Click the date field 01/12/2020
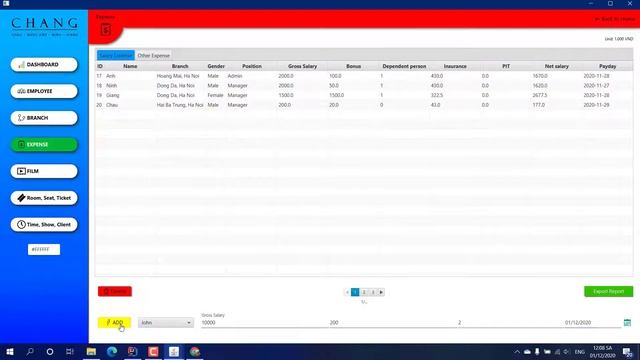The height and width of the screenshot is (360, 640). click(592, 322)
